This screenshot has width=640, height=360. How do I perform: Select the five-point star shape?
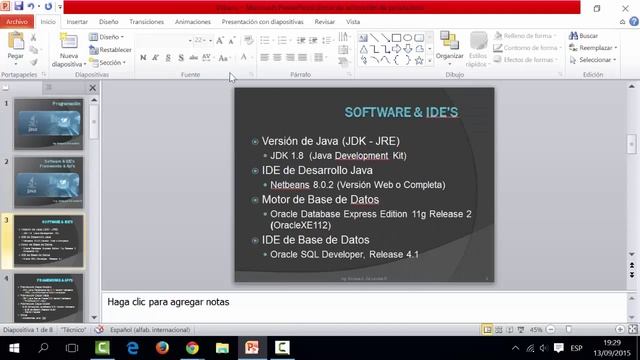coord(419,60)
